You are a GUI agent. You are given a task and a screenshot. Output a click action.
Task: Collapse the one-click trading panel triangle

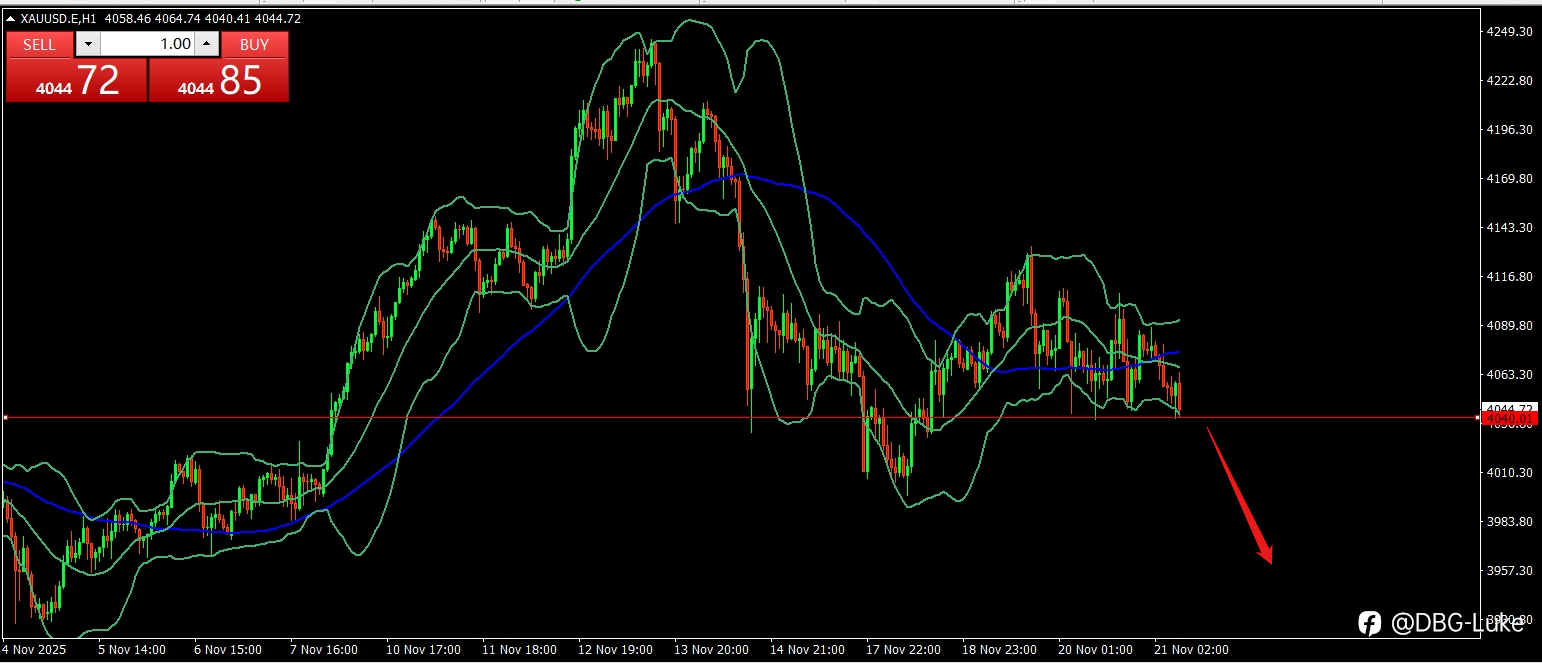coord(11,18)
